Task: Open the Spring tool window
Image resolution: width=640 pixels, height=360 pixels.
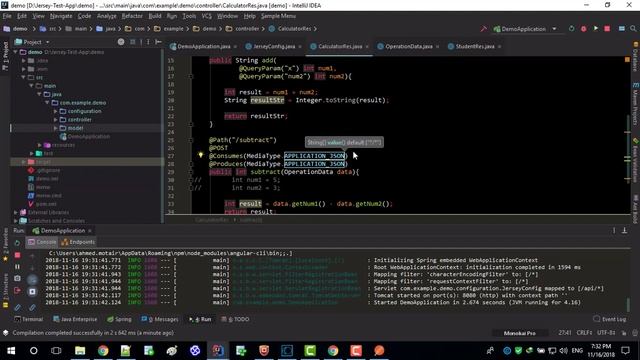Action: 119,319
